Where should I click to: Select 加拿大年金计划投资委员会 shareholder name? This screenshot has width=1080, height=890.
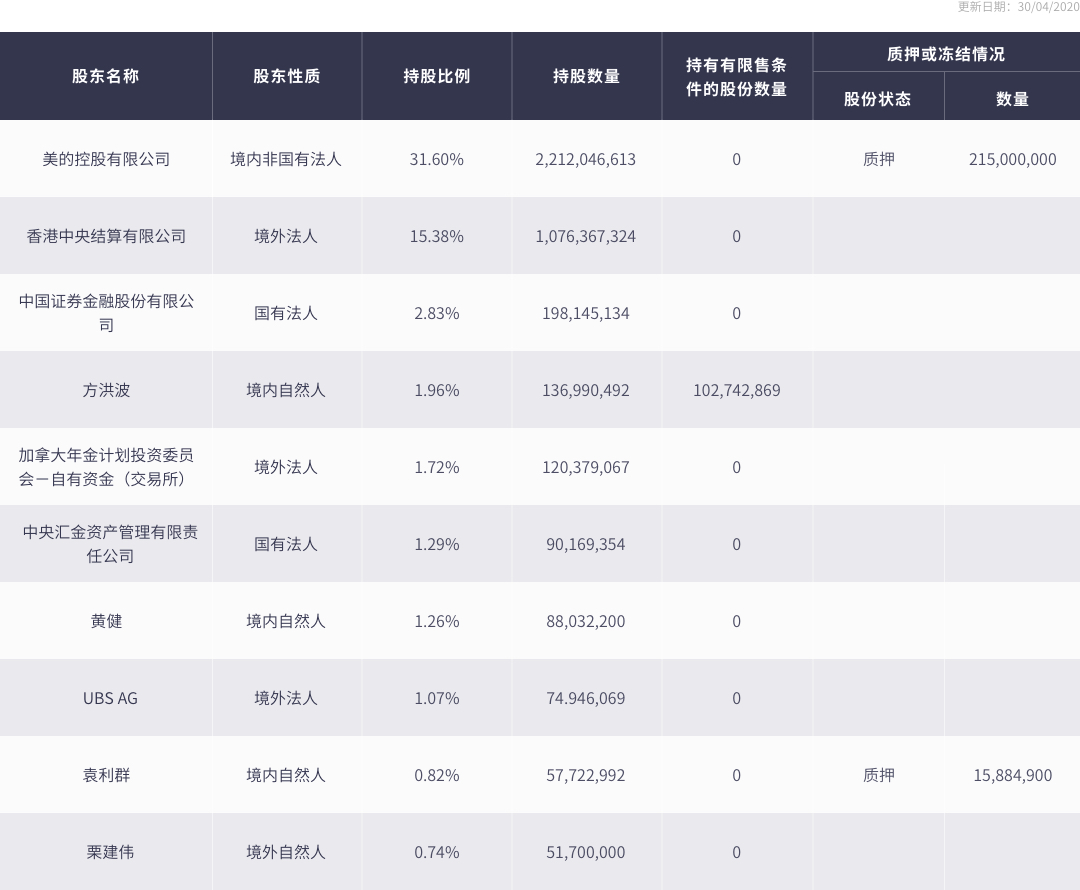point(106,467)
